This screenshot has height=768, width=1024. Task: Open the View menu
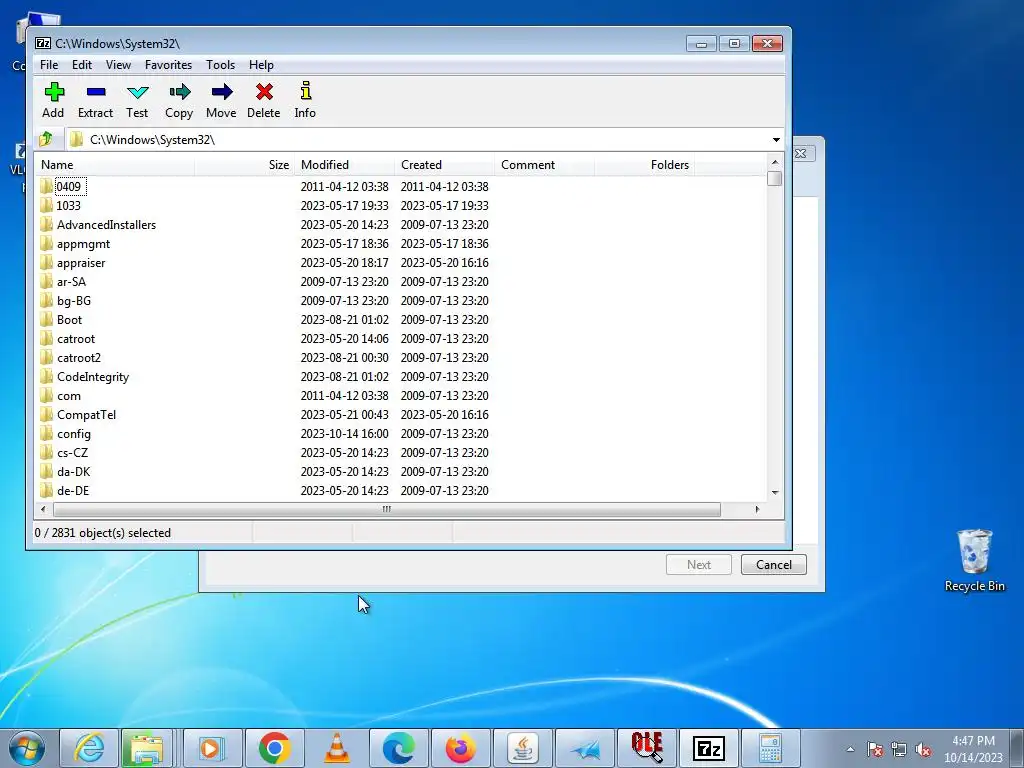pyautogui.click(x=118, y=65)
